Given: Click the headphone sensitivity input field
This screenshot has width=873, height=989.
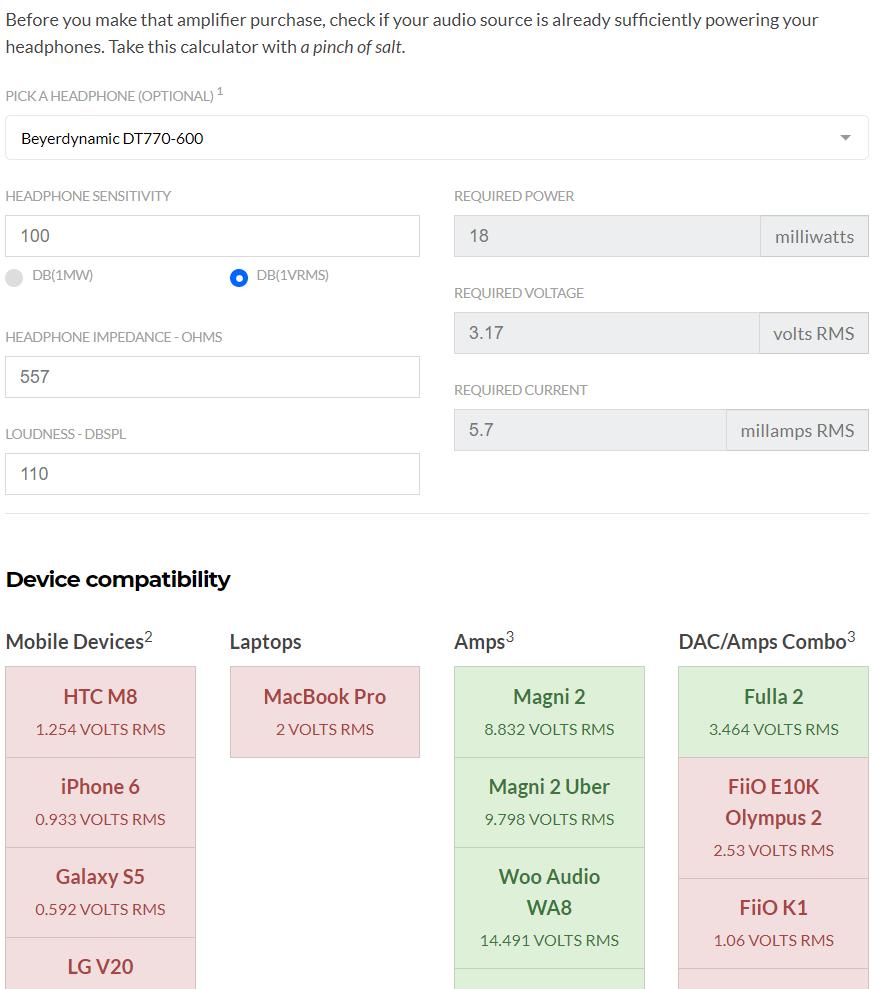Looking at the screenshot, I should point(212,236).
